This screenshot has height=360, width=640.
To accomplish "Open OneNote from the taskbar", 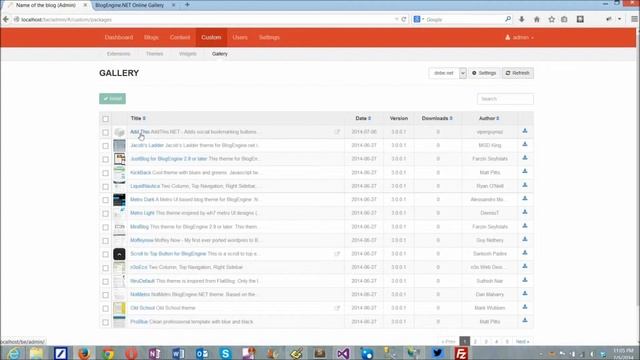I will point(155,353).
